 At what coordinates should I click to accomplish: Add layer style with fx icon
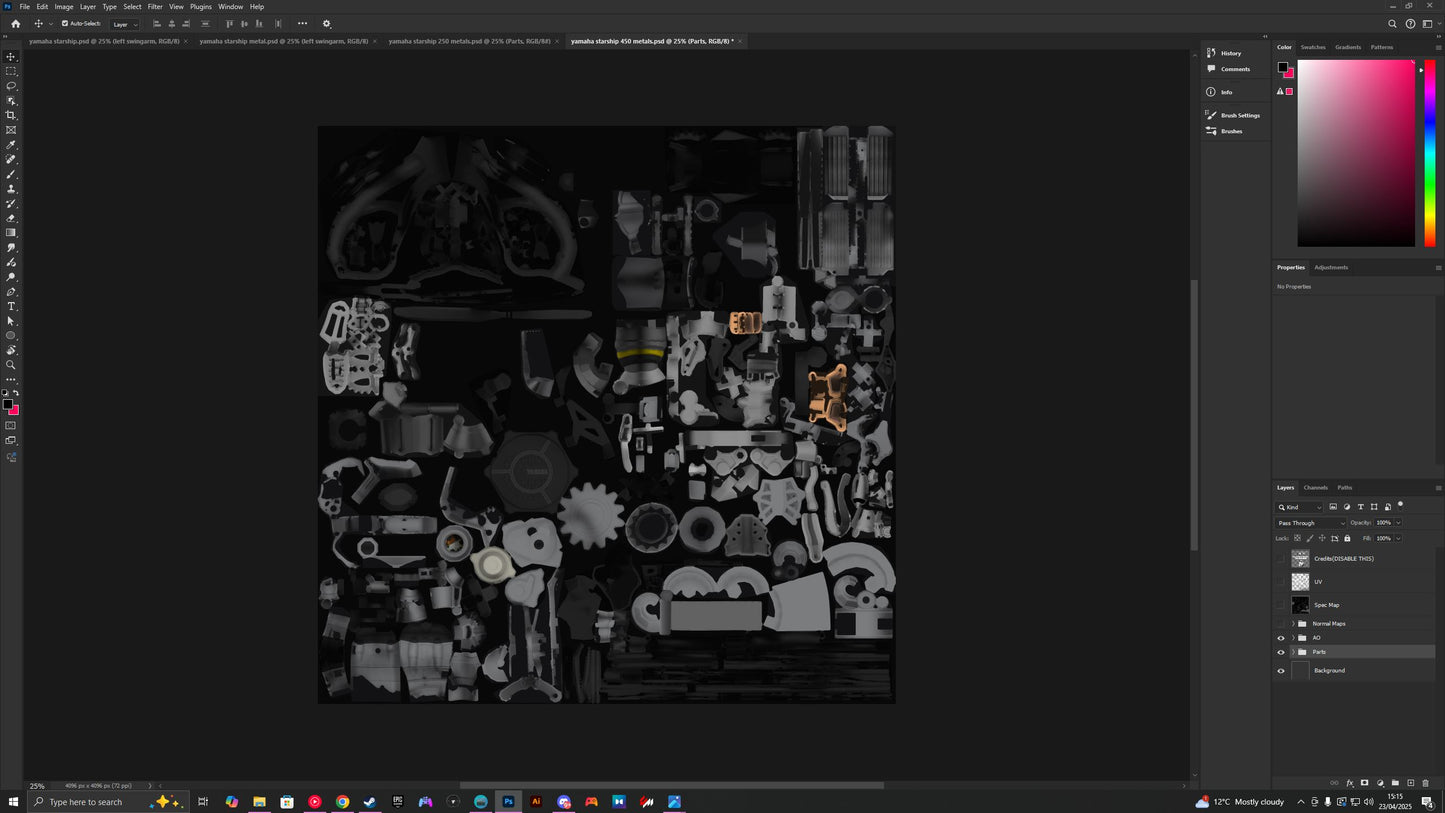click(1349, 783)
